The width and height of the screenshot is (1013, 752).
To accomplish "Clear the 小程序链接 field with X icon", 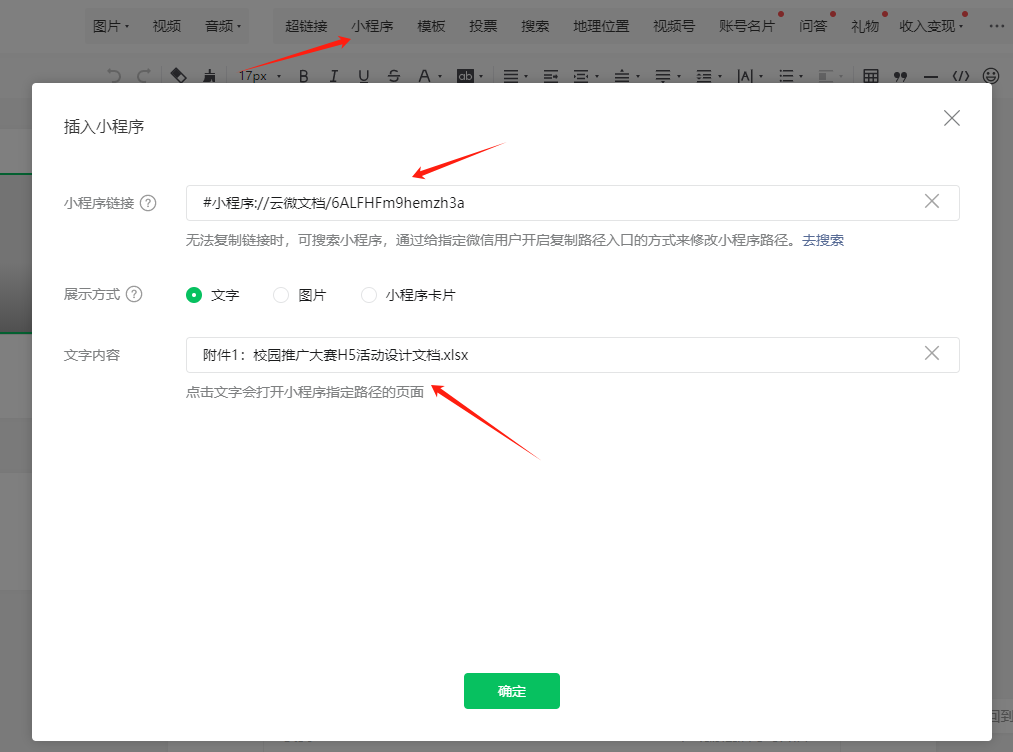I will 932,202.
